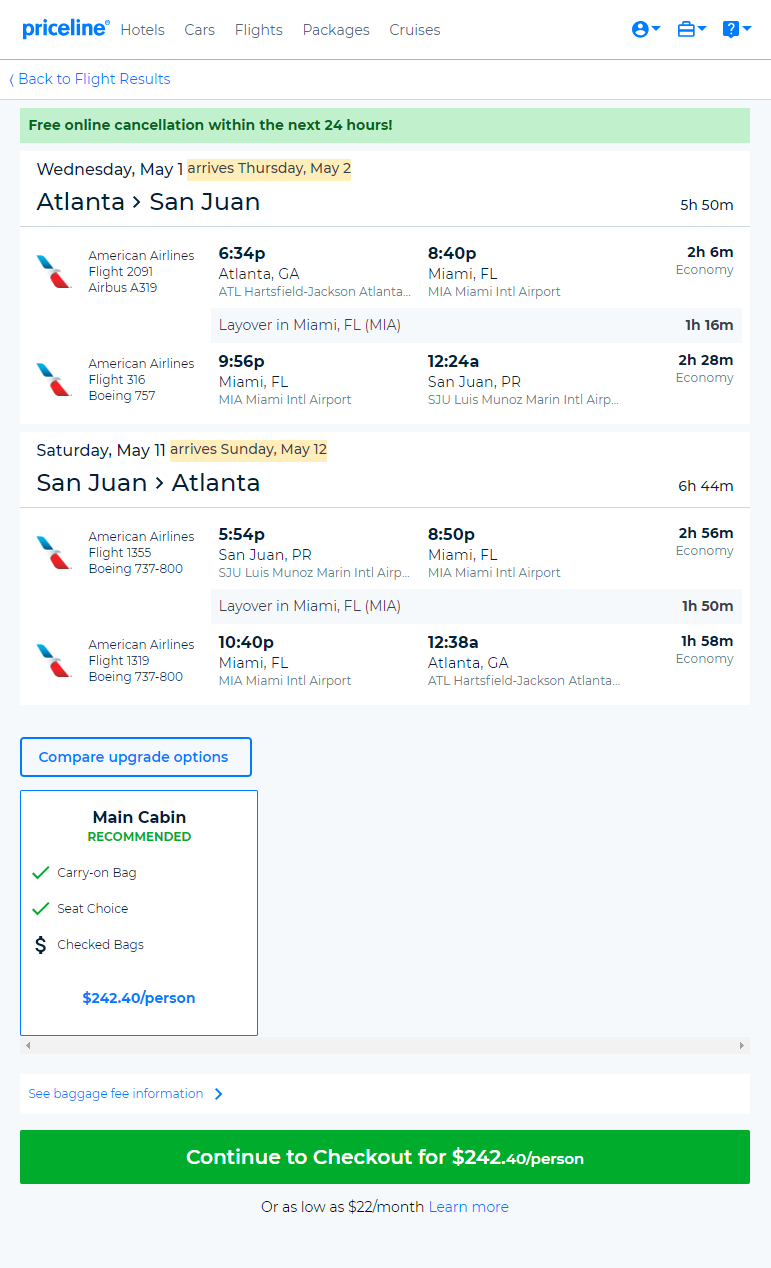Click American Airlines logo for Flight 2091
Screen dimensions: 771x1268
pyautogui.click(x=54, y=271)
